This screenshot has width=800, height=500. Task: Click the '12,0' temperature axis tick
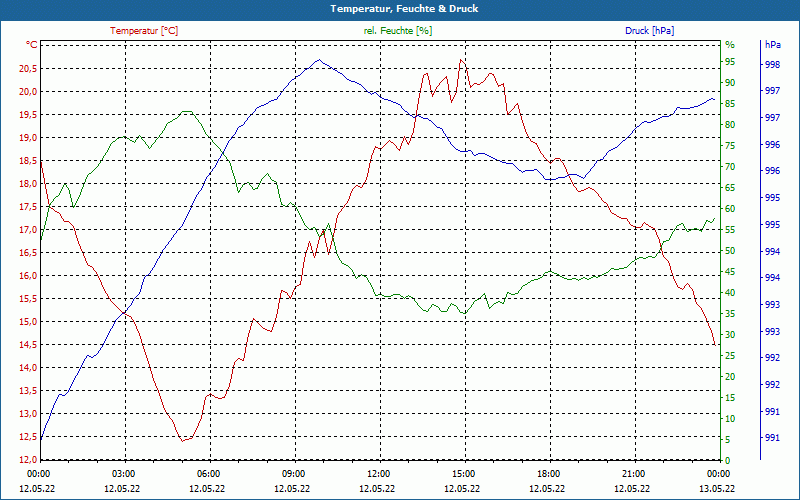coord(28,459)
